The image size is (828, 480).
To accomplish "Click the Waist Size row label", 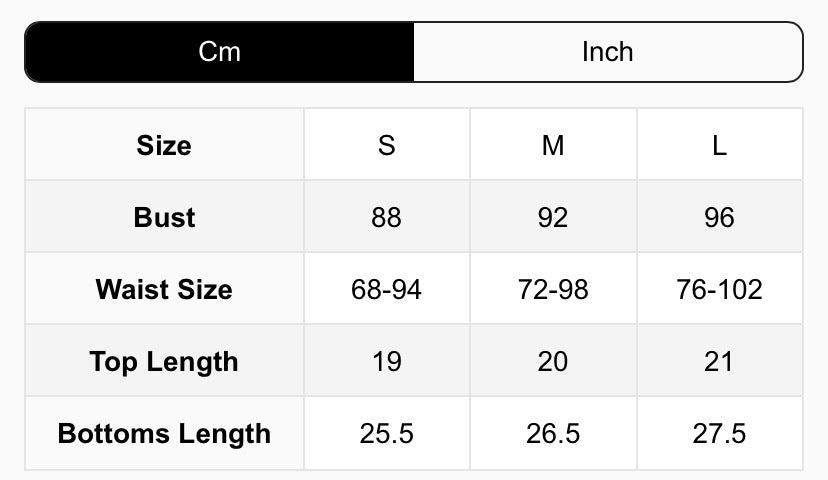I will tap(164, 289).
